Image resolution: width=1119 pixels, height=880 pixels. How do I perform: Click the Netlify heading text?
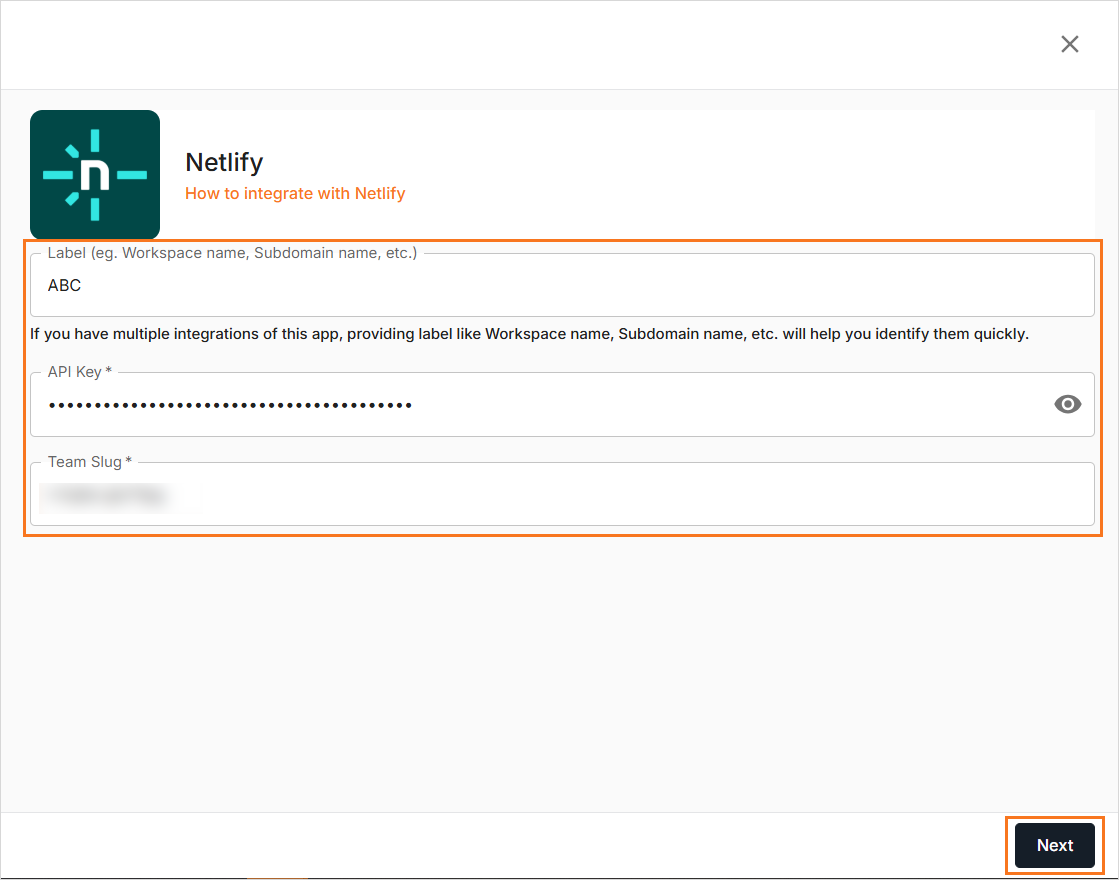(224, 162)
